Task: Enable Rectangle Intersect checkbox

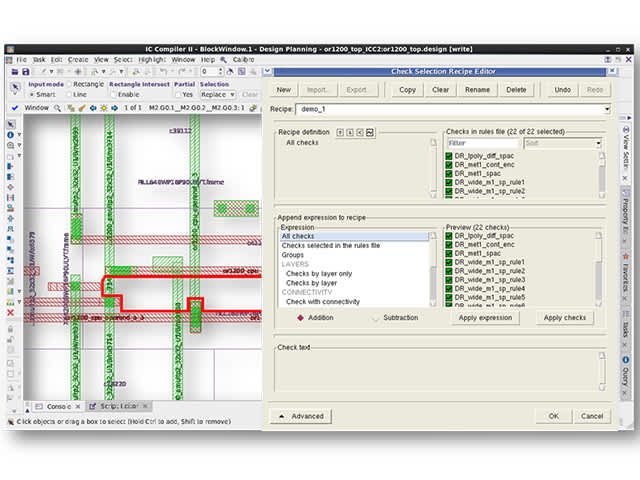Action: pyautogui.click(x=113, y=95)
